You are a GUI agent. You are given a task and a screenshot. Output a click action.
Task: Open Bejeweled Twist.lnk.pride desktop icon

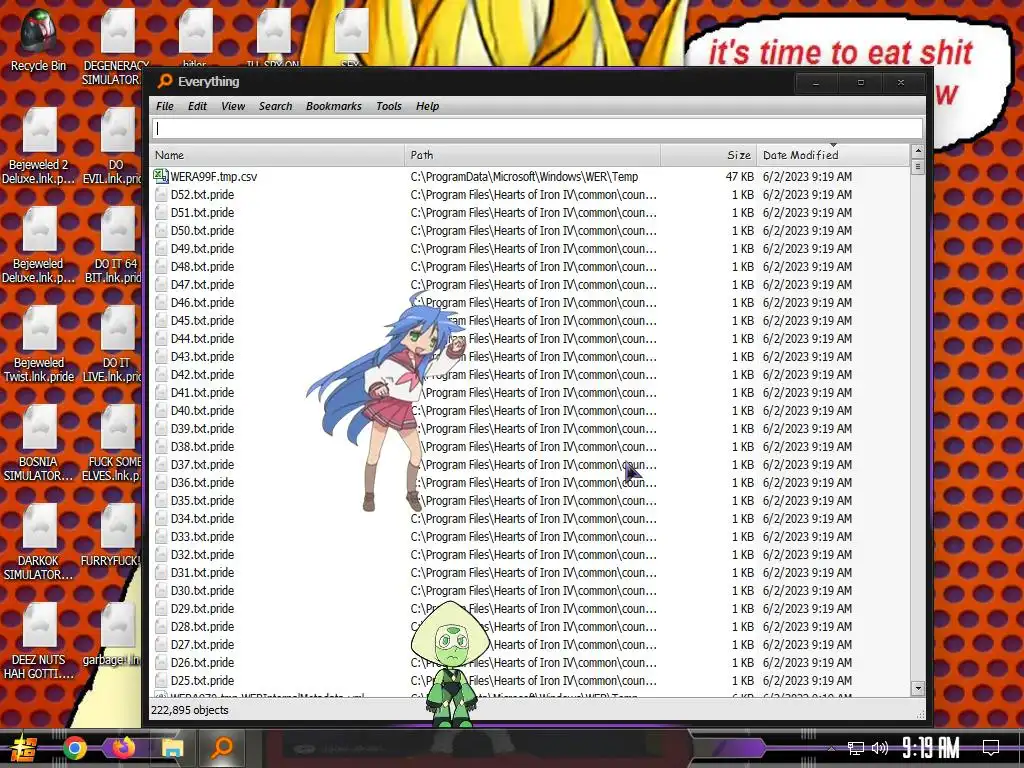[39, 344]
